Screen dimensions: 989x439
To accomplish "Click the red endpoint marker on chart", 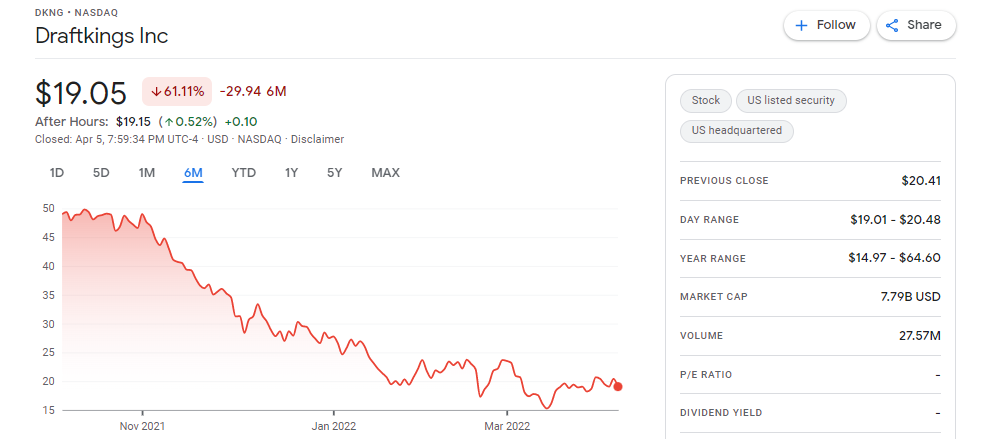I will 618,387.
